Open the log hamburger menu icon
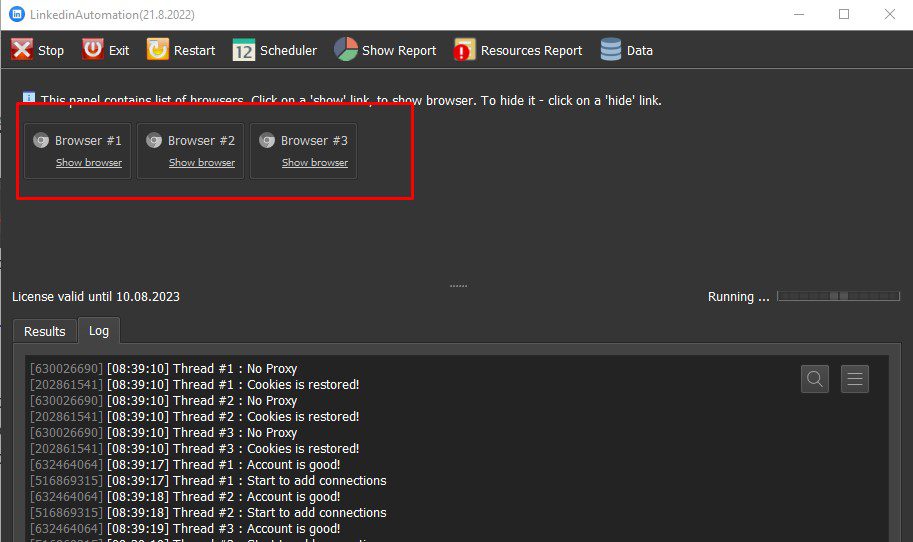 854,379
